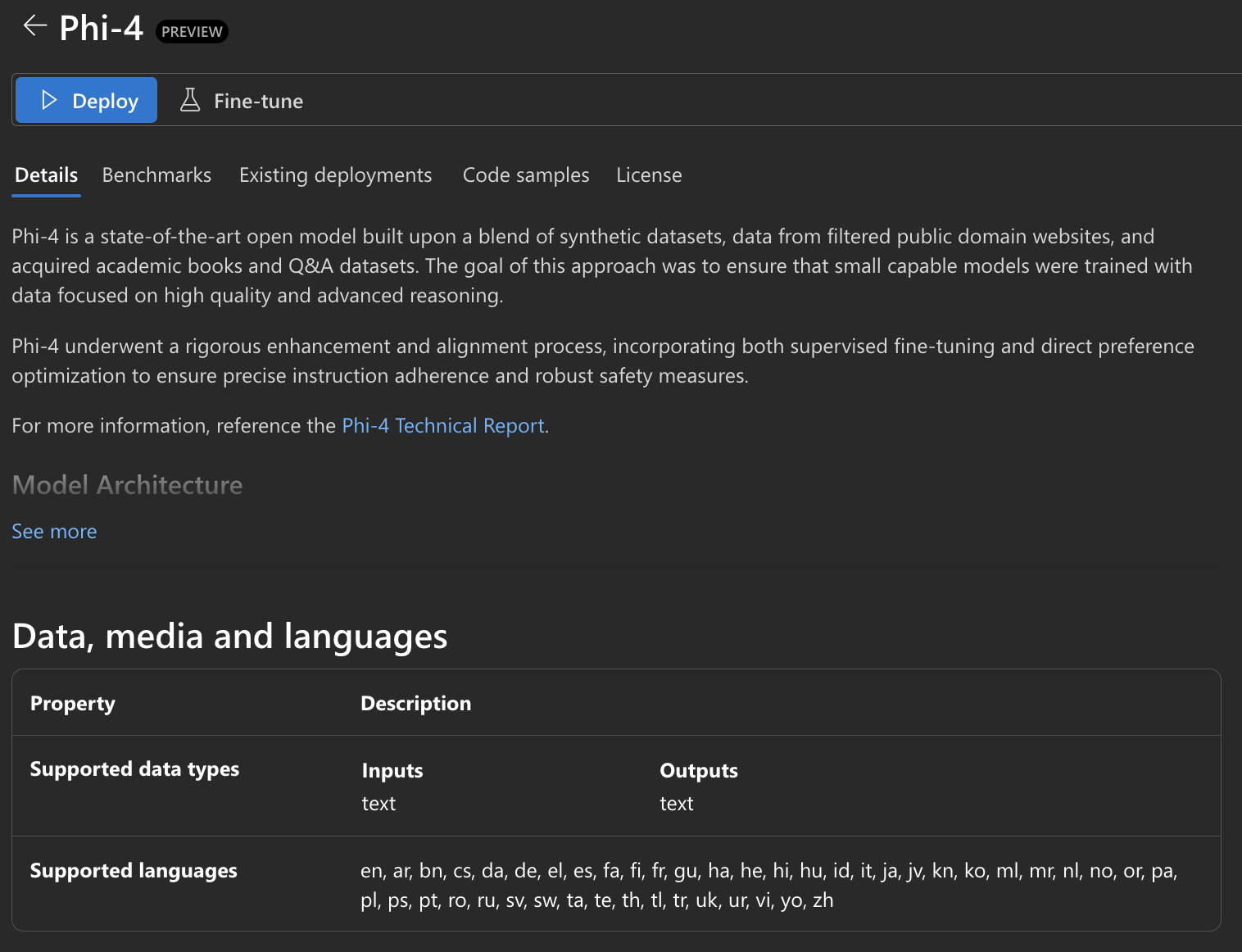Switch to the Benchmarks tab
Viewport: 1242px width, 952px height.
tap(156, 175)
